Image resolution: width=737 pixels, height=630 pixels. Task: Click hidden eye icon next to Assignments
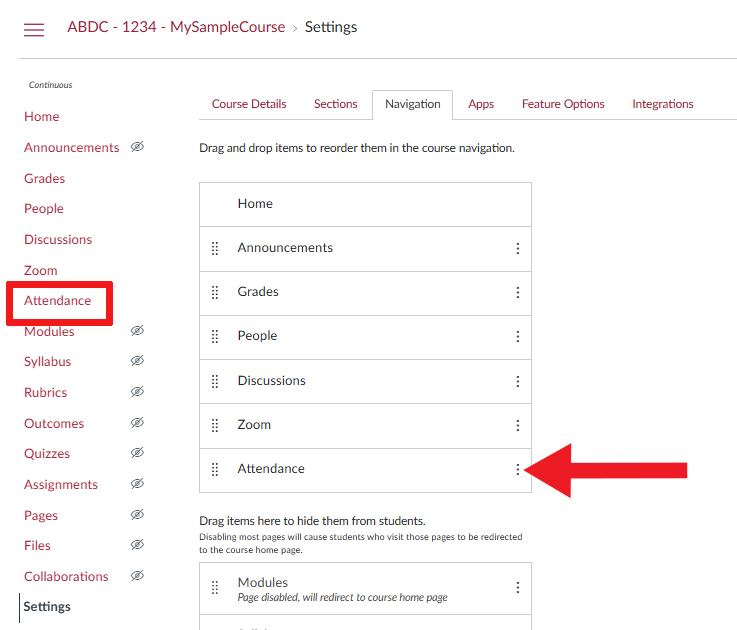pos(137,484)
